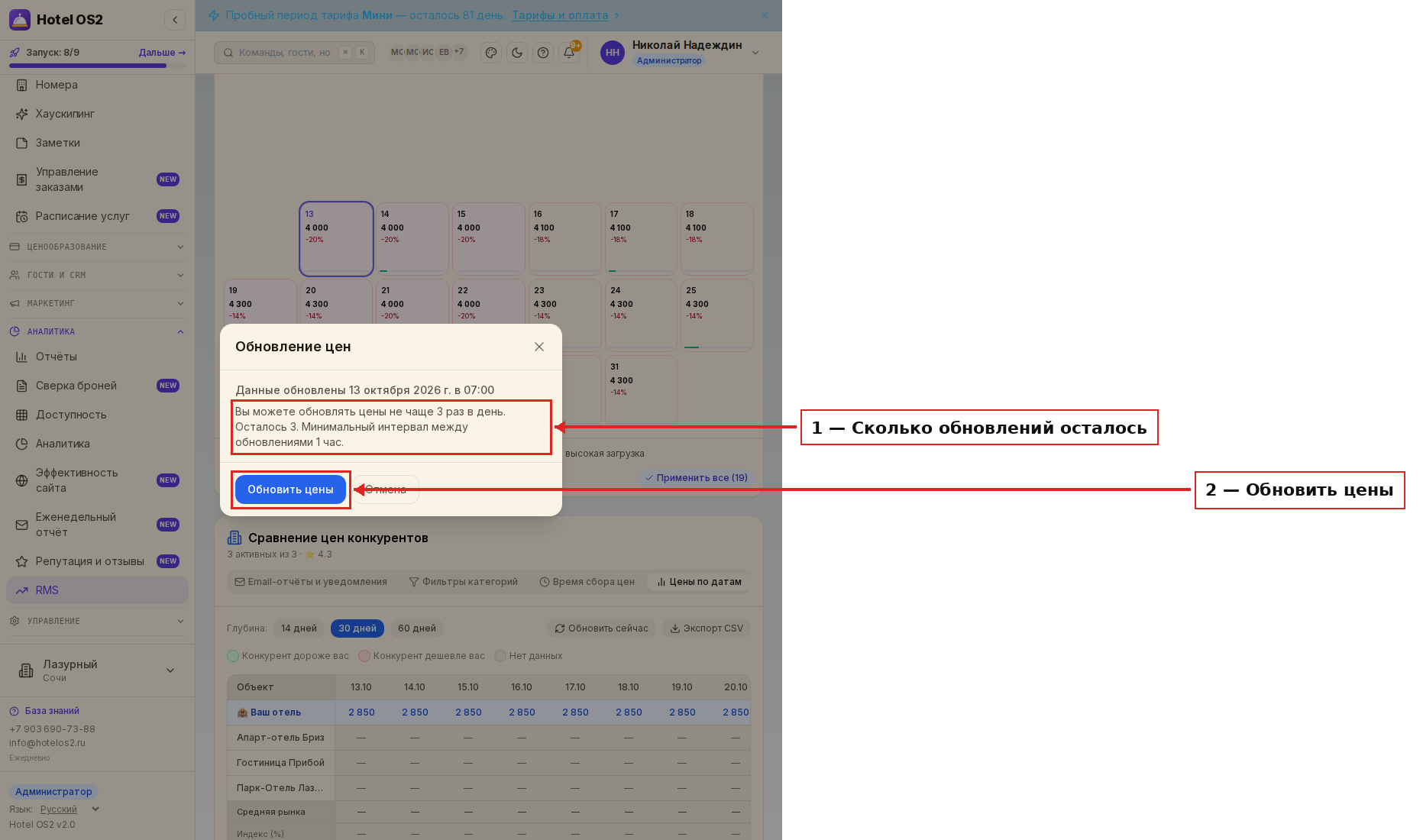Click Обновить сейчас button

click(x=602, y=628)
